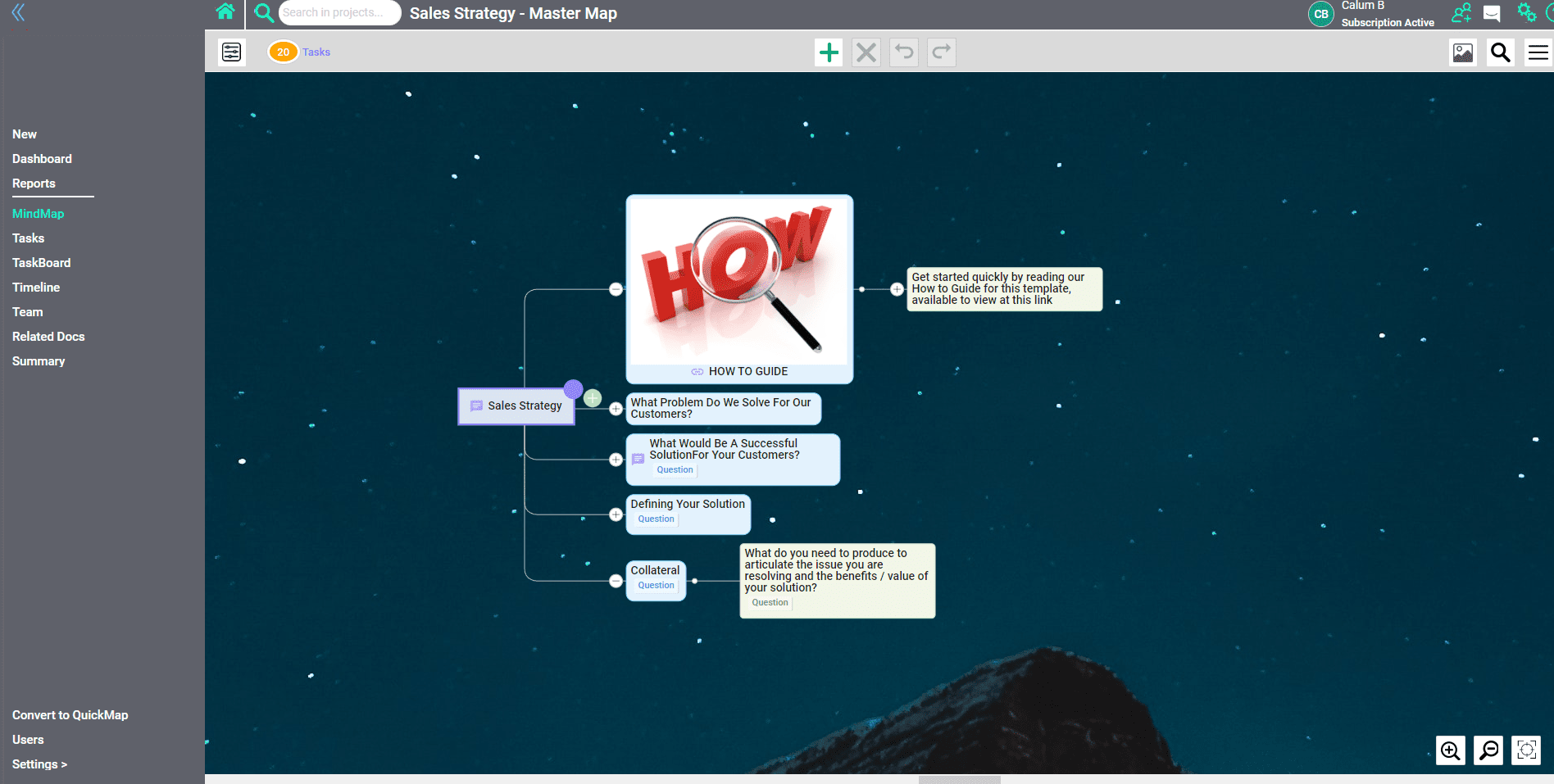Collapse the Collateral node branch
Viewport: 1554px width, 784px height.
[x=616, y=581]
